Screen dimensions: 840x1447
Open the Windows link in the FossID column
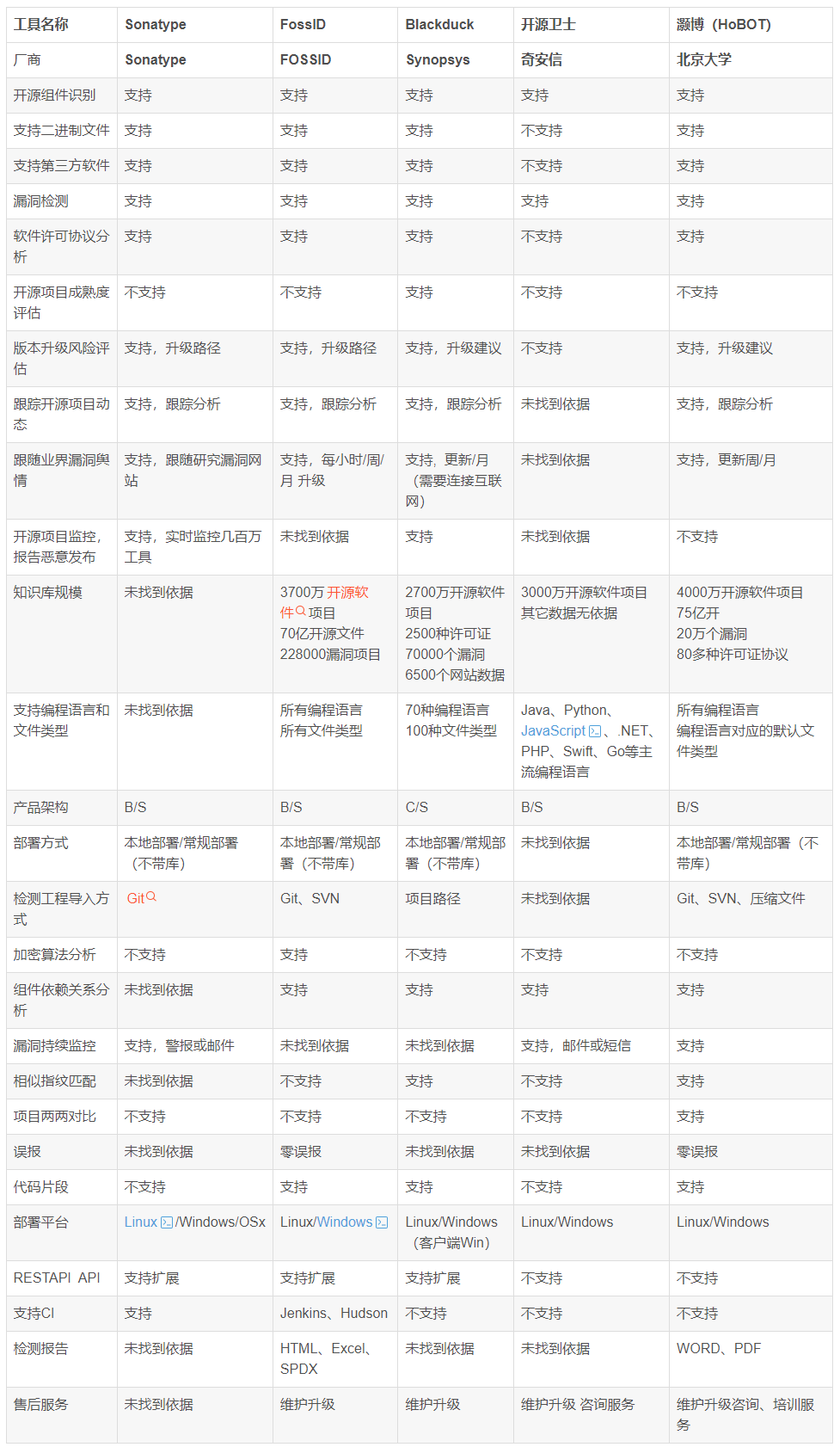pyautogui.click(x=345, y=1222)
